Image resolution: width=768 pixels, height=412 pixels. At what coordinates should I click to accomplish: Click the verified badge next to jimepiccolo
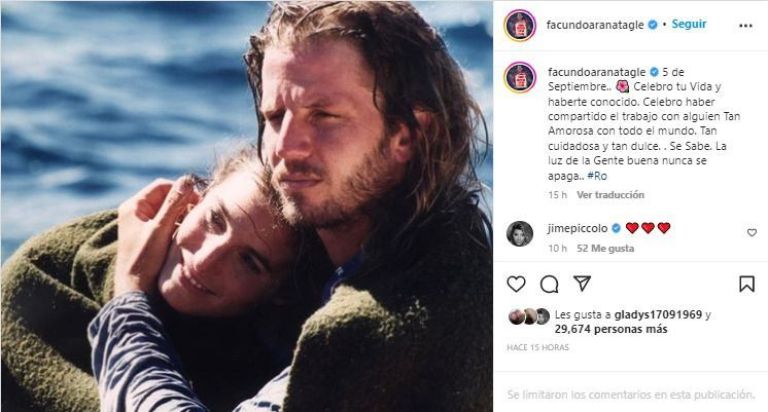point(616,228)
